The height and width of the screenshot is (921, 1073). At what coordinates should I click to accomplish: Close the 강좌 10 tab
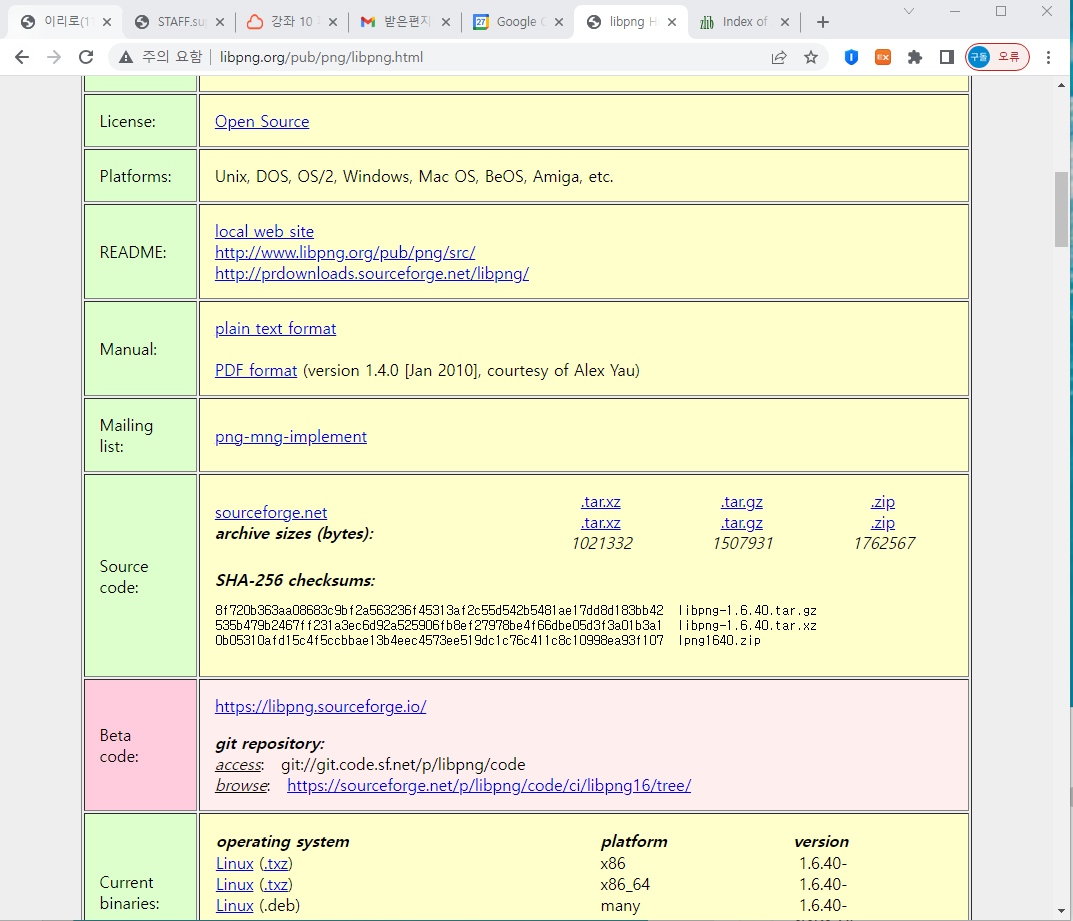click(x=333, y=22)
